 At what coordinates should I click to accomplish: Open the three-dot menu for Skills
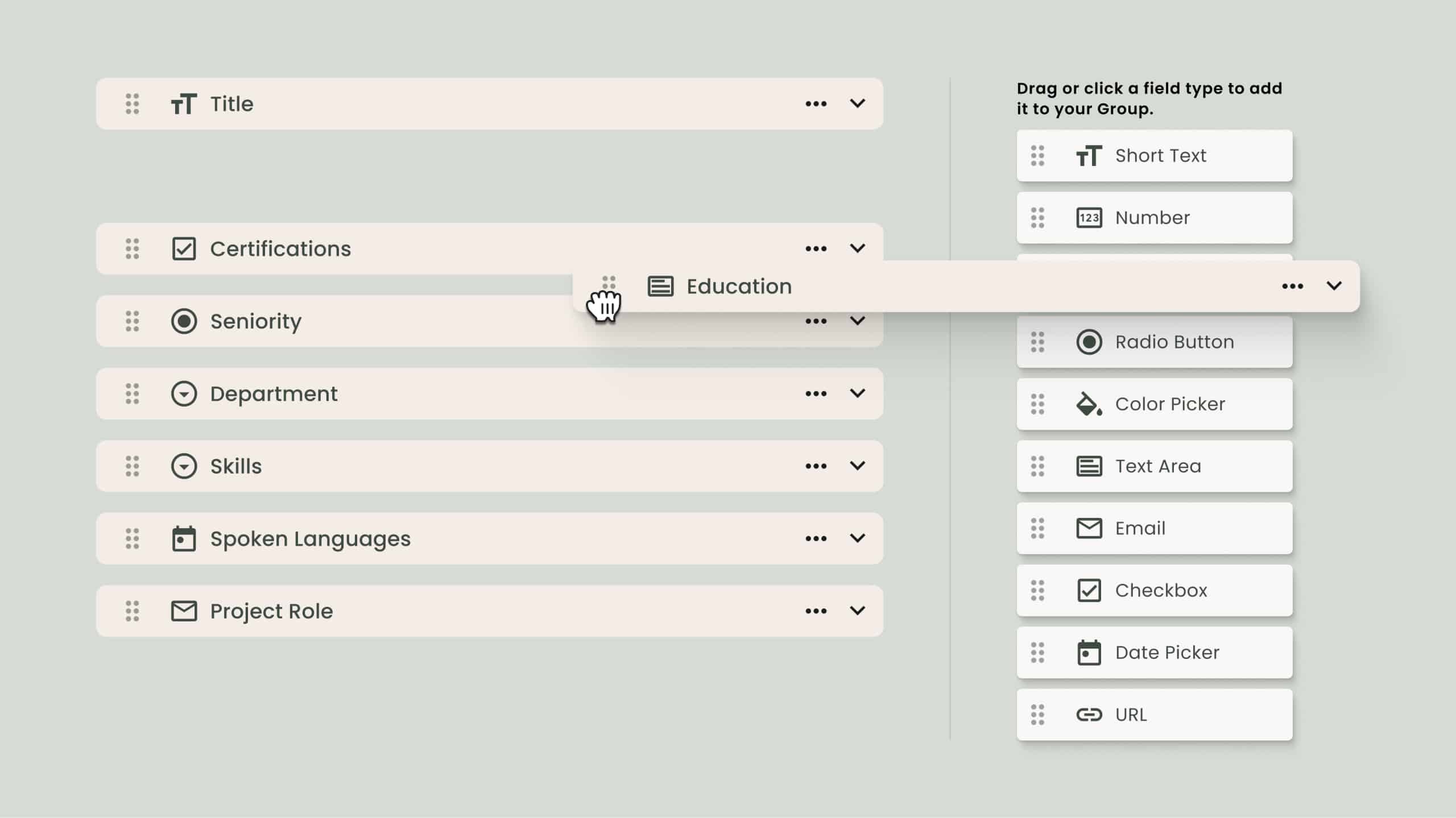pos(816,466)
